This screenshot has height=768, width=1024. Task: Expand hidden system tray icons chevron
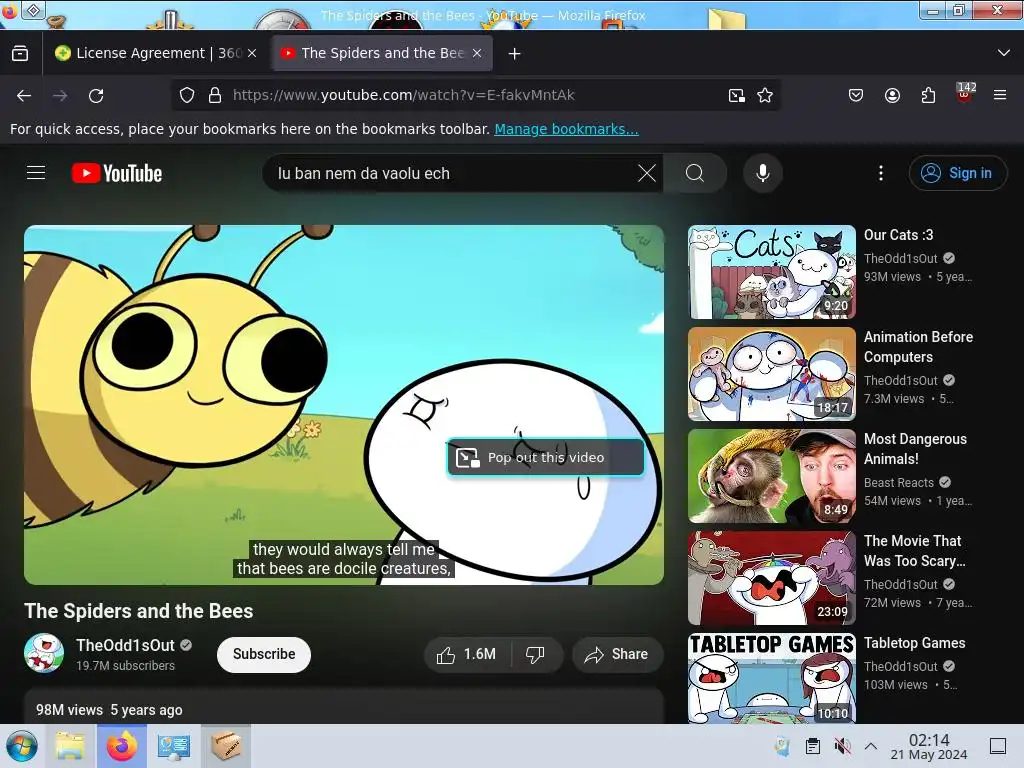[871, 746]
